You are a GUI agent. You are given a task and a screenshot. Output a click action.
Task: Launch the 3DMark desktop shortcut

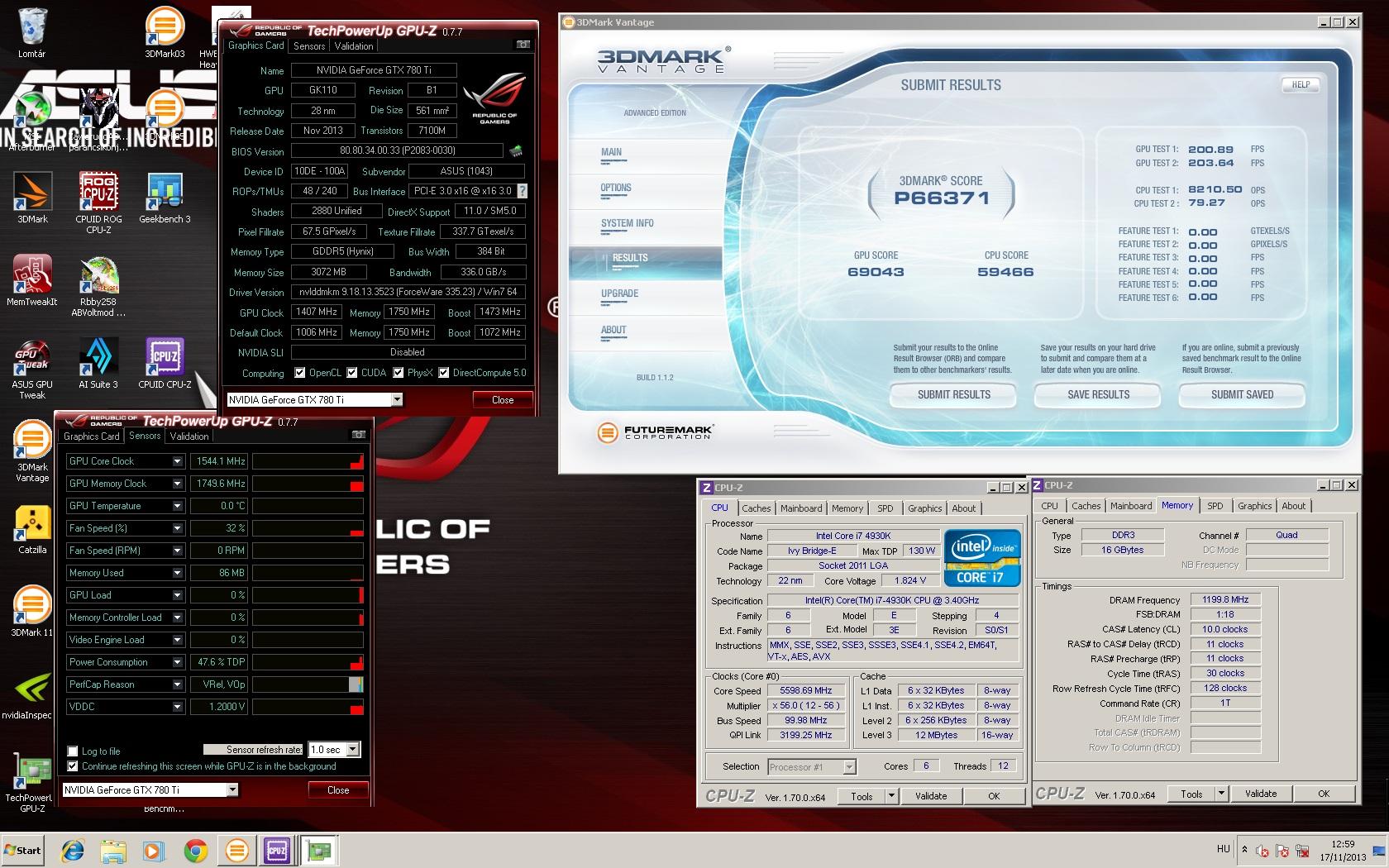[32, 198]
